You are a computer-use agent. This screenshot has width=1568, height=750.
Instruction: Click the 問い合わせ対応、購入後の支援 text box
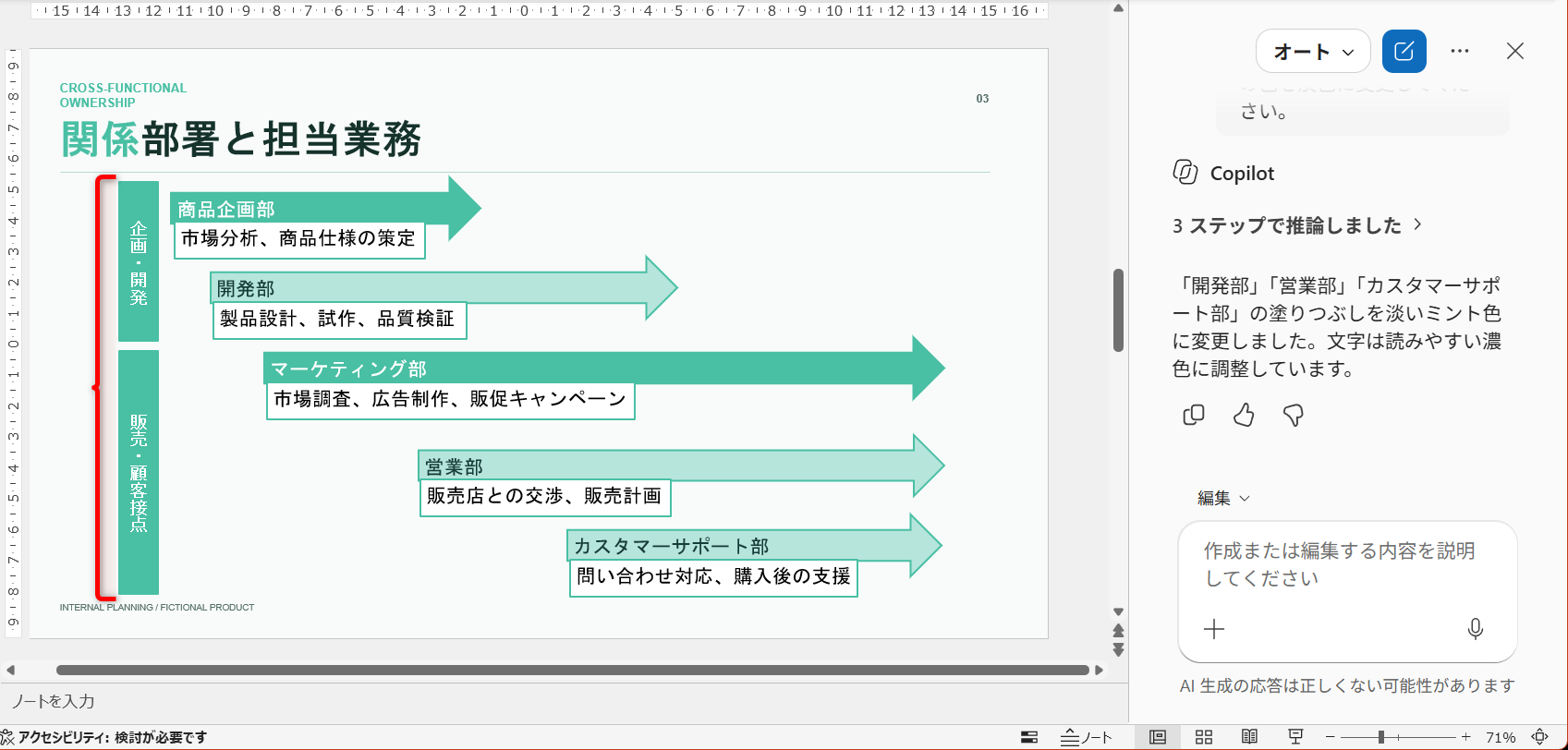point(713,577)
